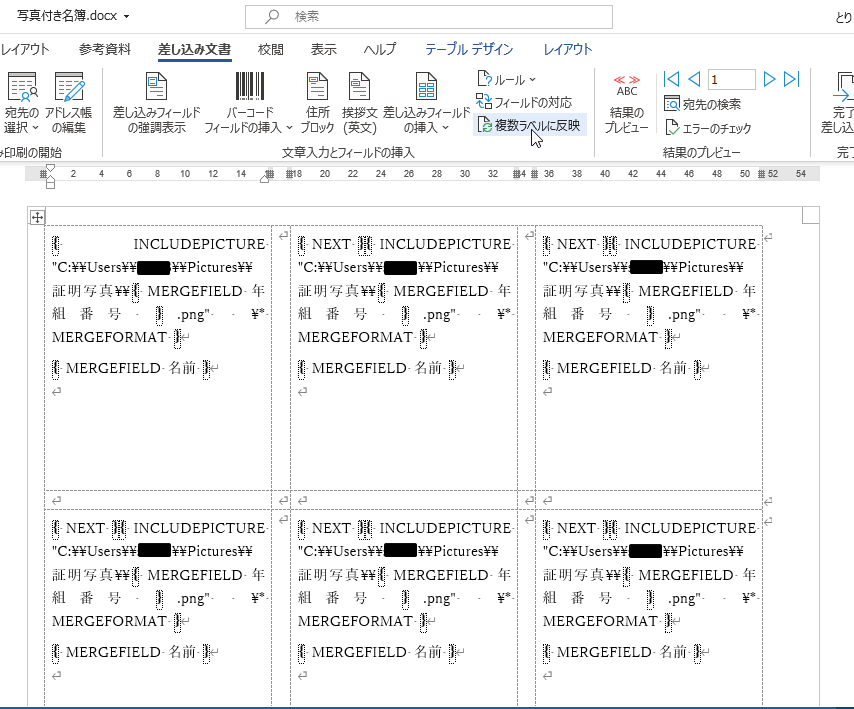Click NEXT field in bottom-left label
Image resolution: width=854 pixels, height=709 pixels.
(x=85, y=528)
